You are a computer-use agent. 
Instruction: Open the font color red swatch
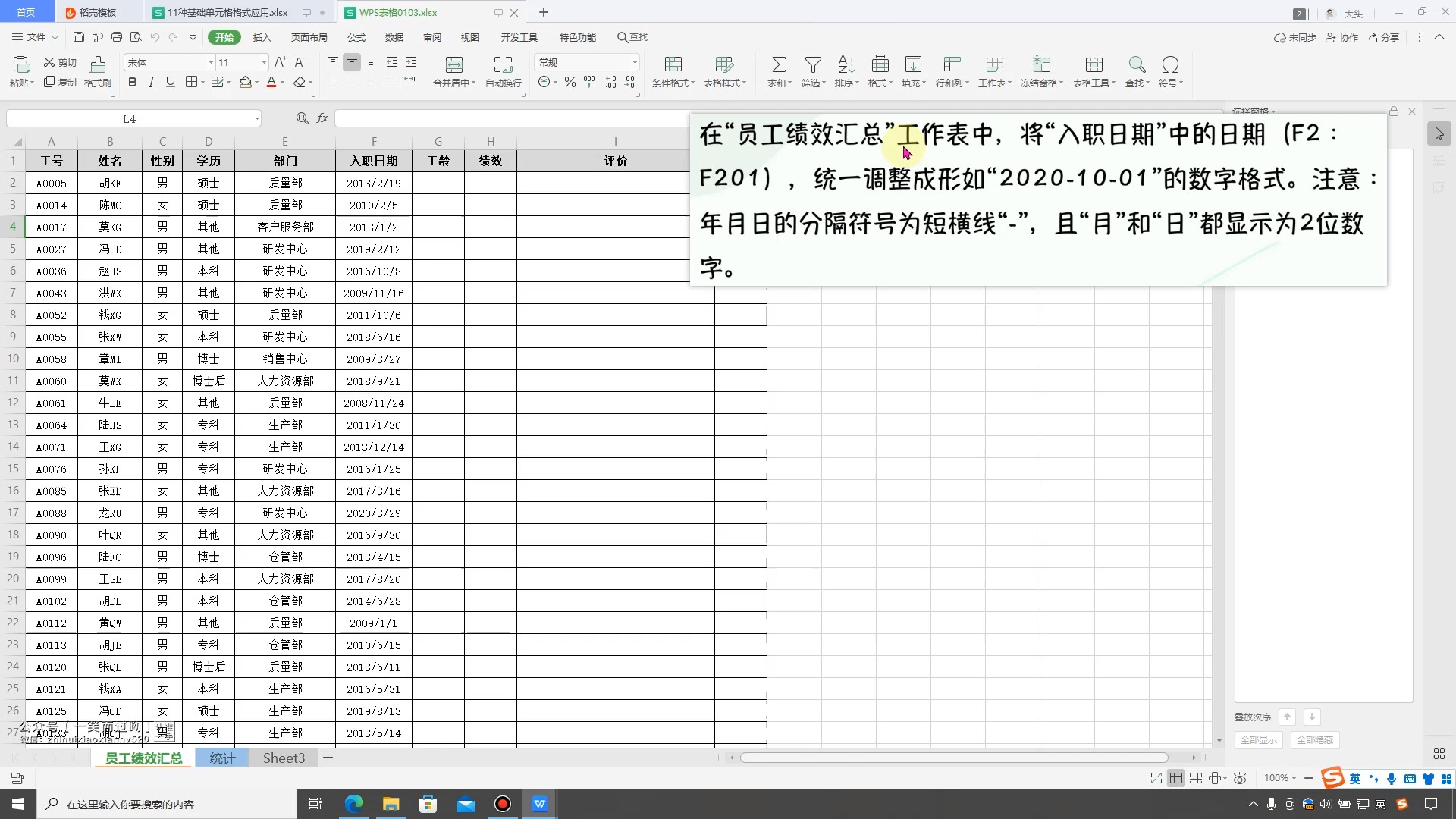click(x=273, y=83)
